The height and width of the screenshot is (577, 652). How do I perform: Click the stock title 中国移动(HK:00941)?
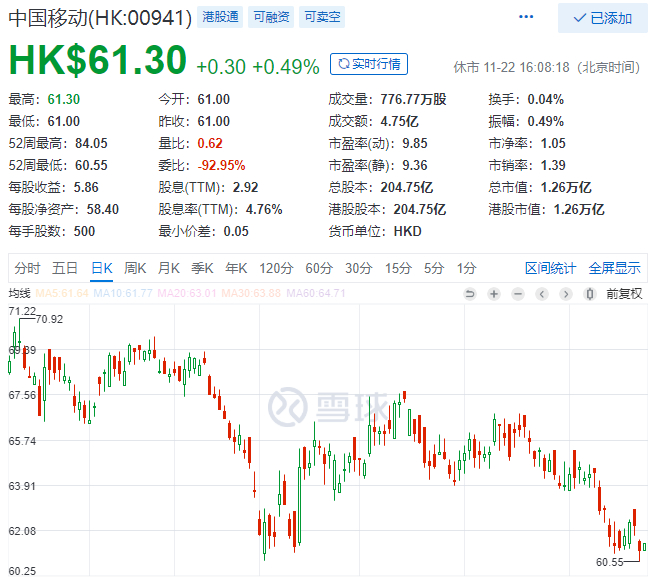(x=100, y=18)
